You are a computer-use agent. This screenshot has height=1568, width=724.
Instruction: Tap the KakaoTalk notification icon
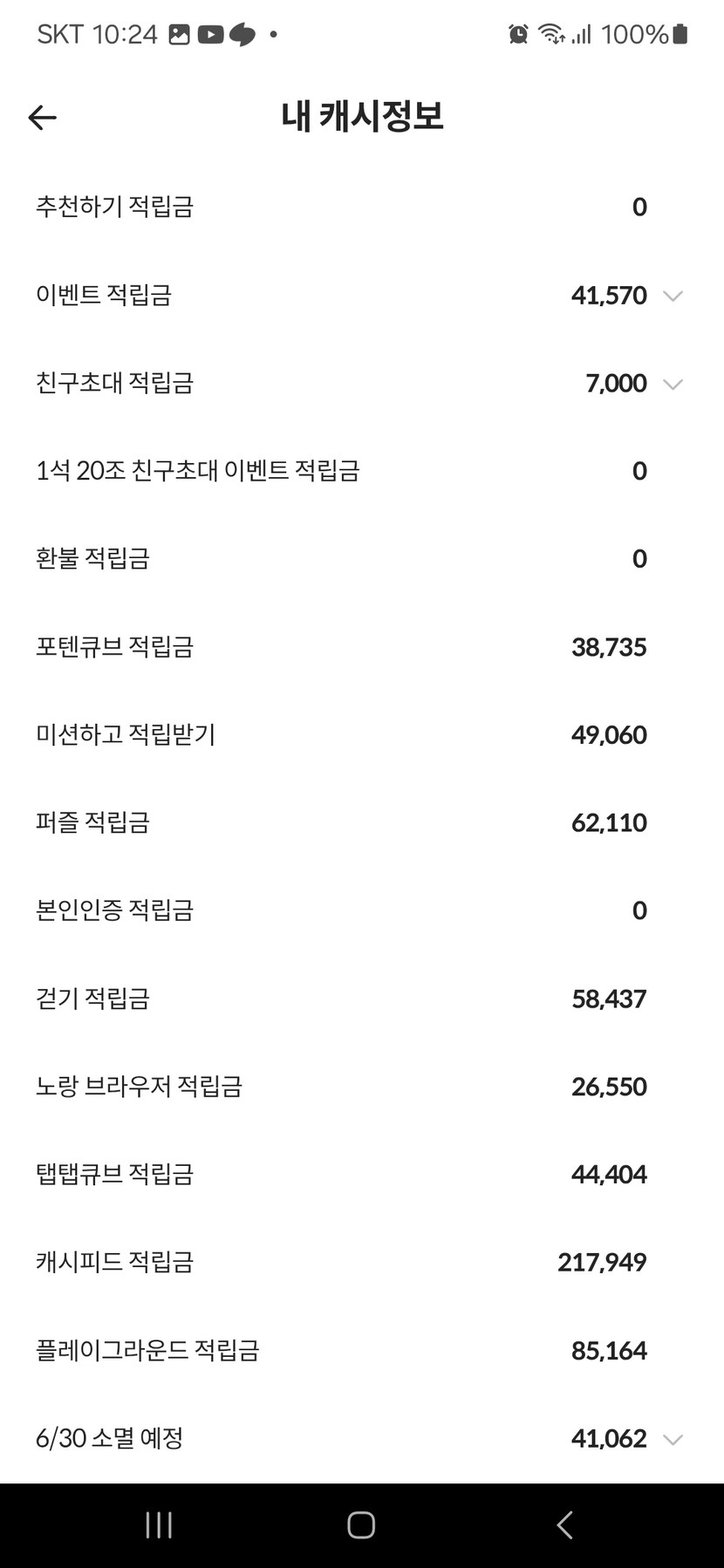(242, 34)
